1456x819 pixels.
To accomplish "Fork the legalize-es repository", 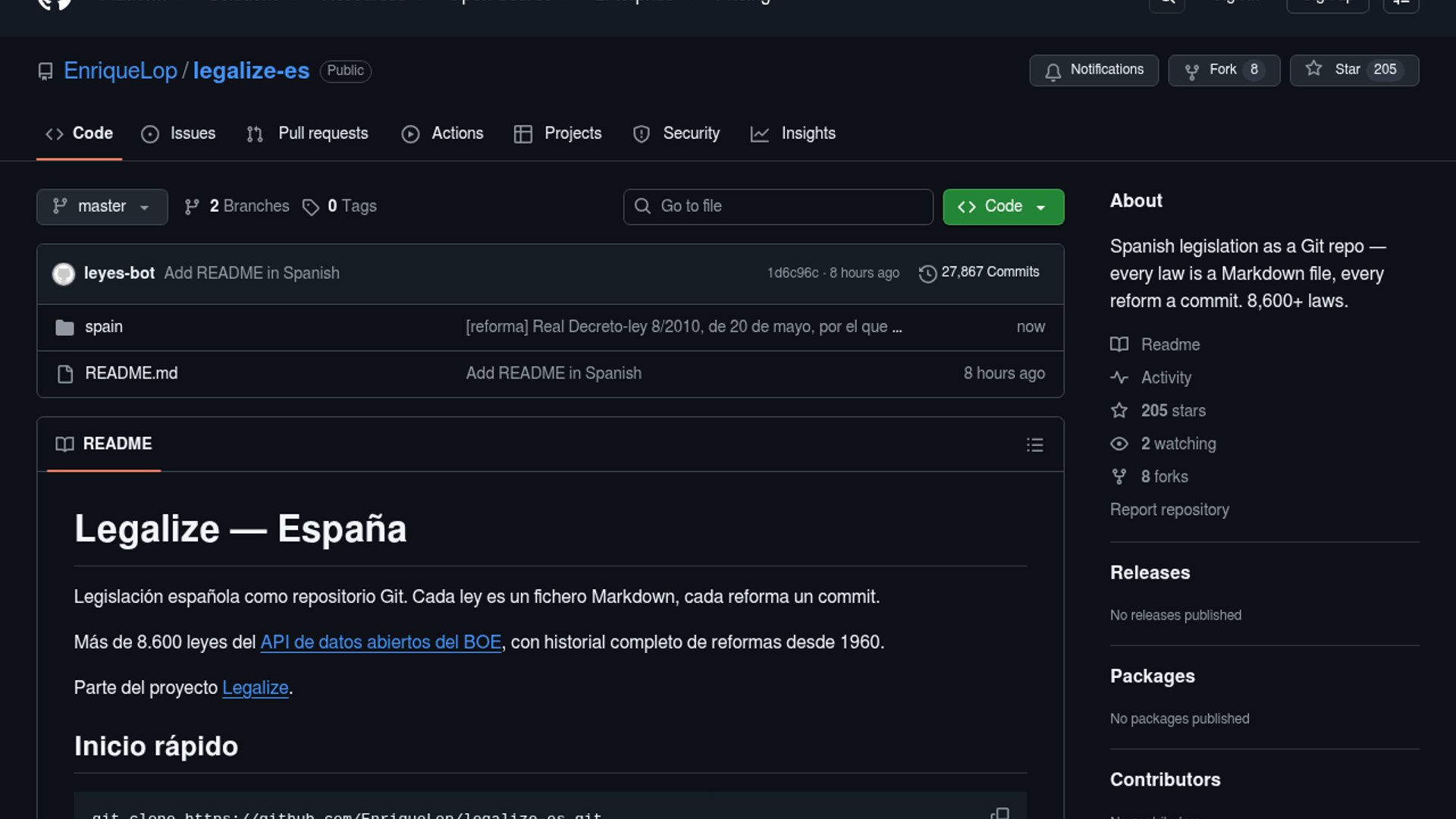I will click(1223, 70).
